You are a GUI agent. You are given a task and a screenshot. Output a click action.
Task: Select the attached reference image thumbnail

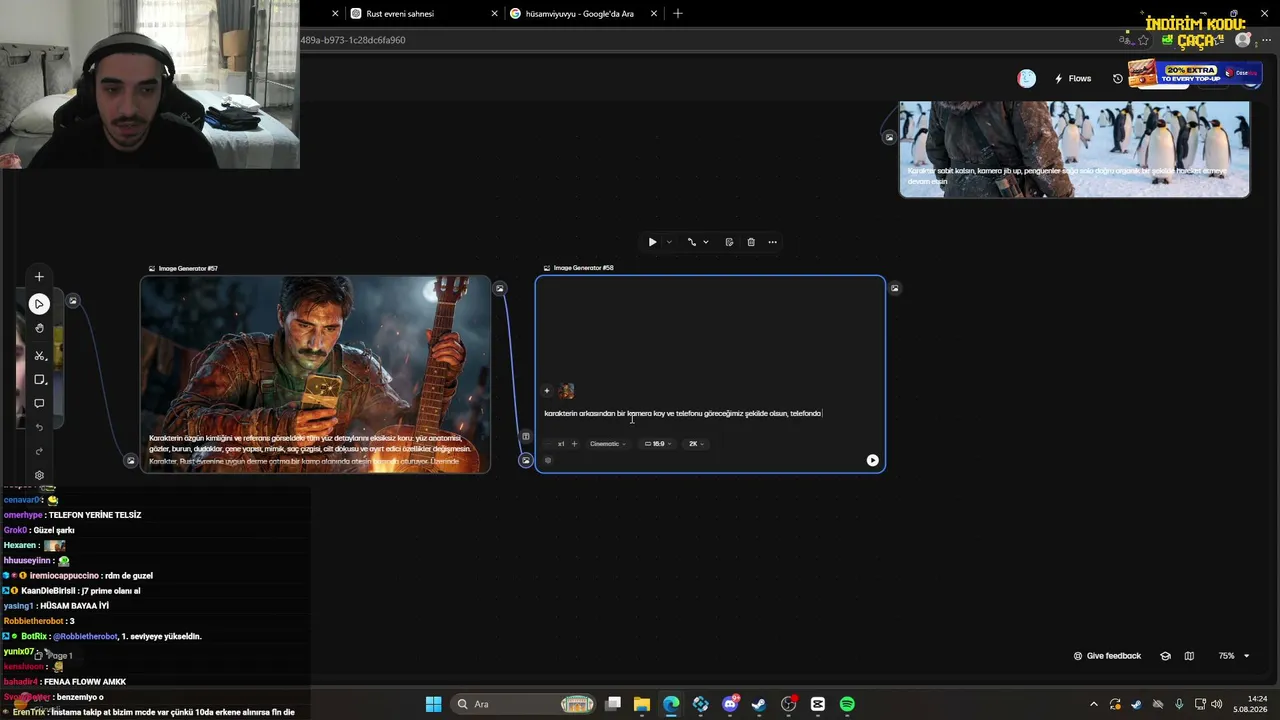567,391
